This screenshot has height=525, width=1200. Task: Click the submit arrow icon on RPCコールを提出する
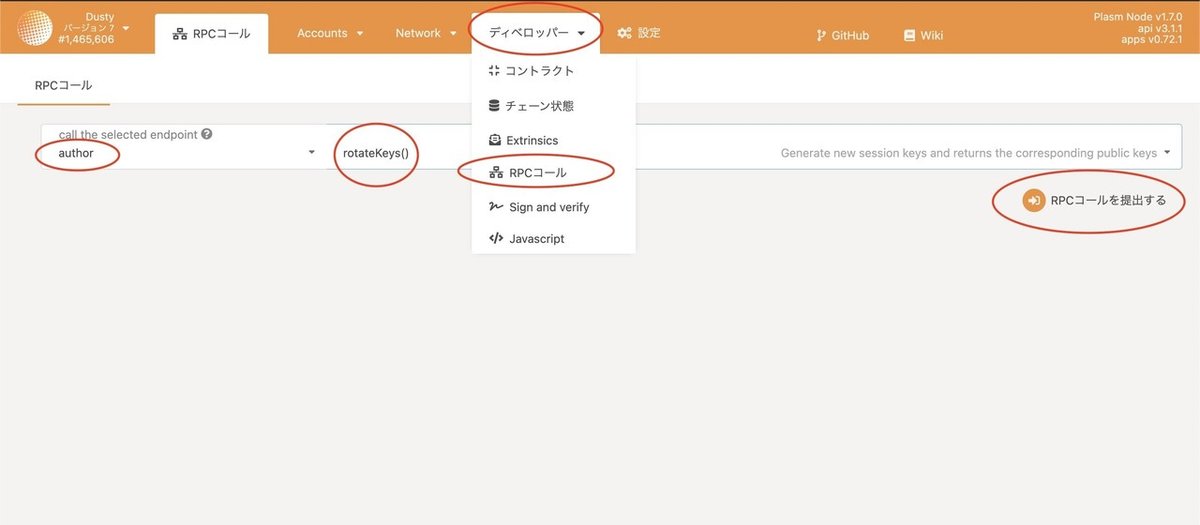click(1033, 200)
